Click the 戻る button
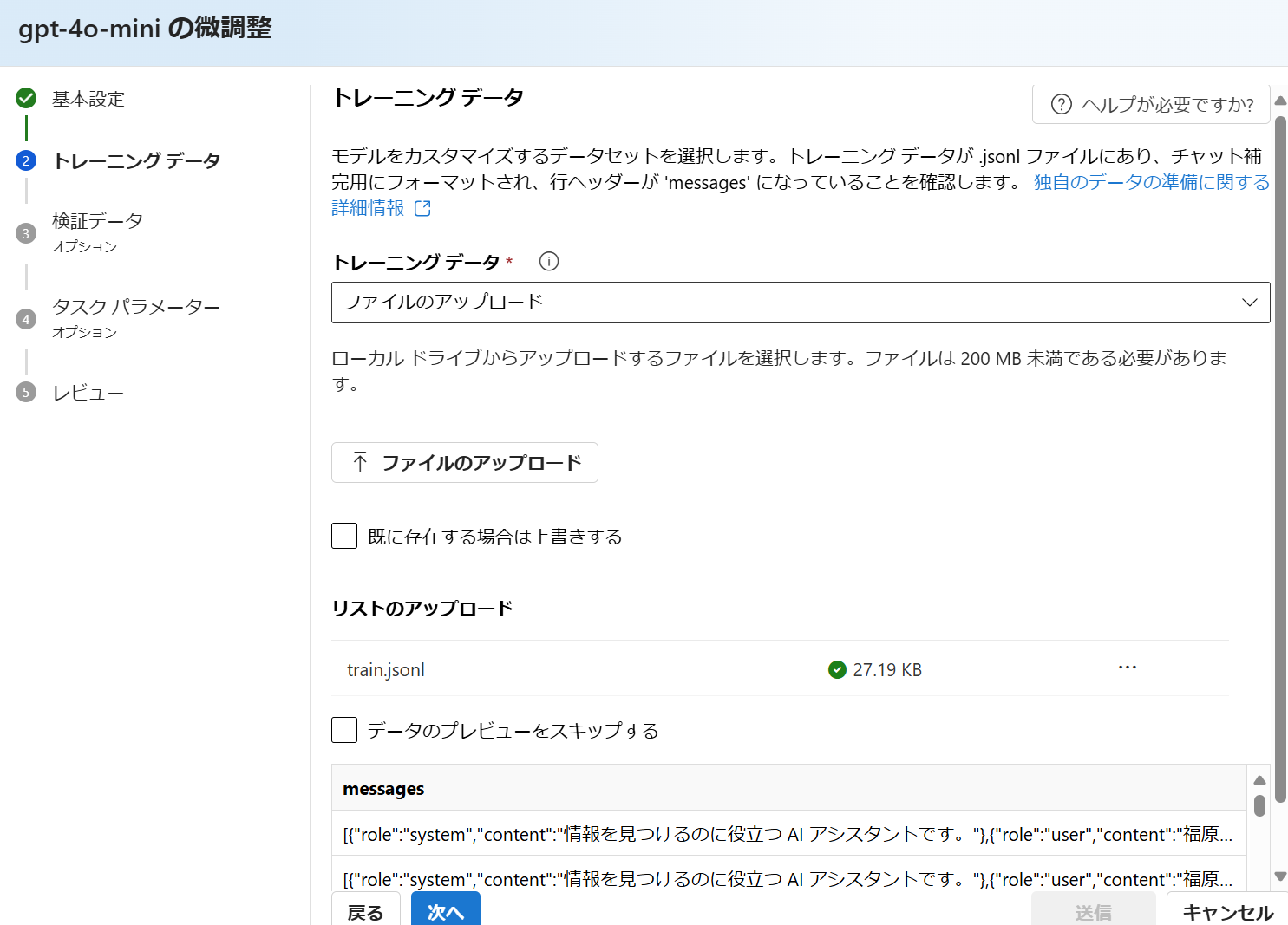 point(365,909)
